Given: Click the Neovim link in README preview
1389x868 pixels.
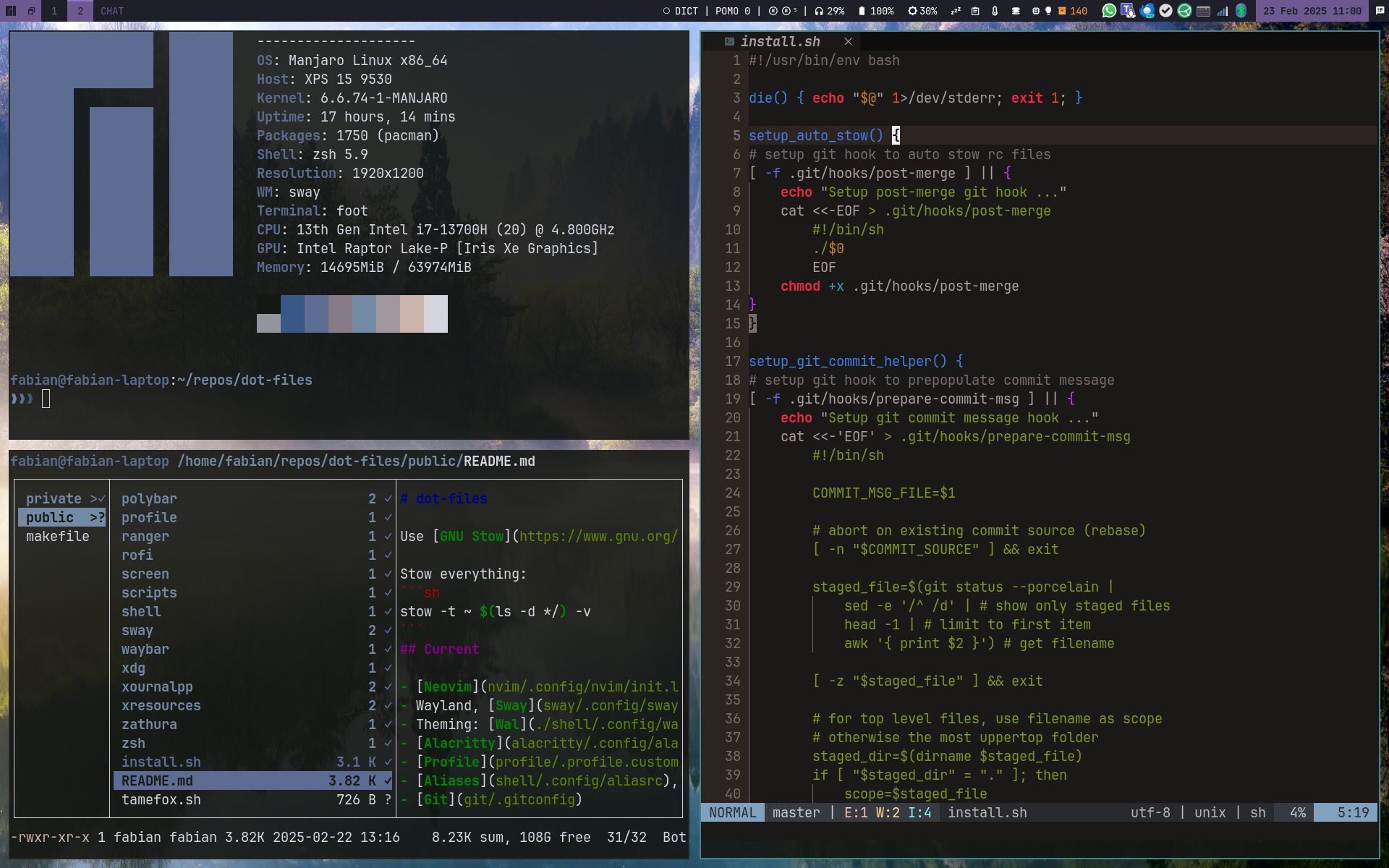Looking at the screenshot, I should coord(448,686).
